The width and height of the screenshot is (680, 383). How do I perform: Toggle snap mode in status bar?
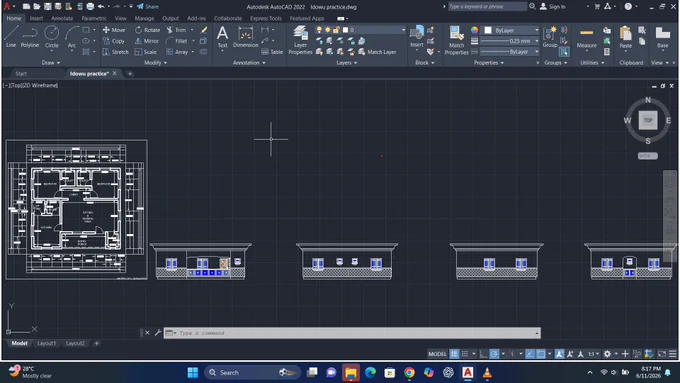[465, 354]
